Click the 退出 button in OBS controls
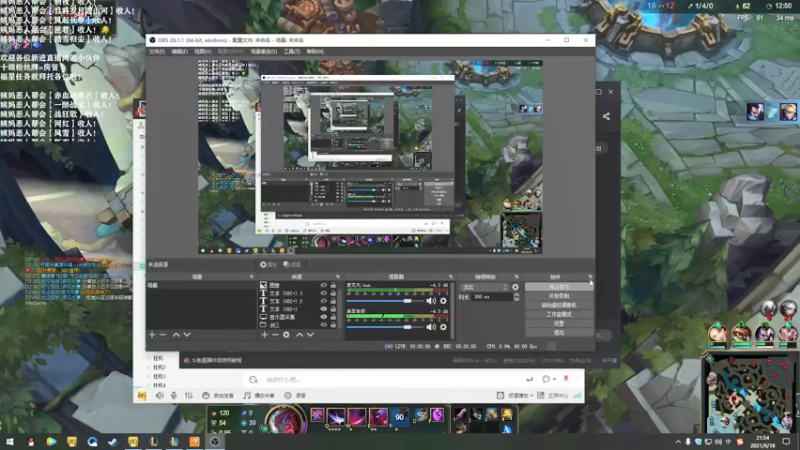This screenshot has height=450, width=800. [x=559, y=333]
